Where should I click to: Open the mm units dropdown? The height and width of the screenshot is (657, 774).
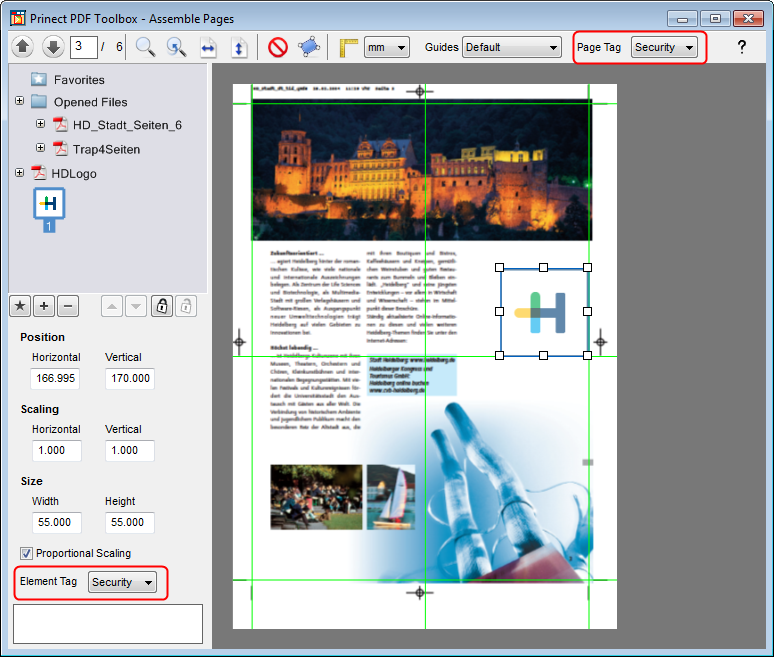[x=386, y=47]
